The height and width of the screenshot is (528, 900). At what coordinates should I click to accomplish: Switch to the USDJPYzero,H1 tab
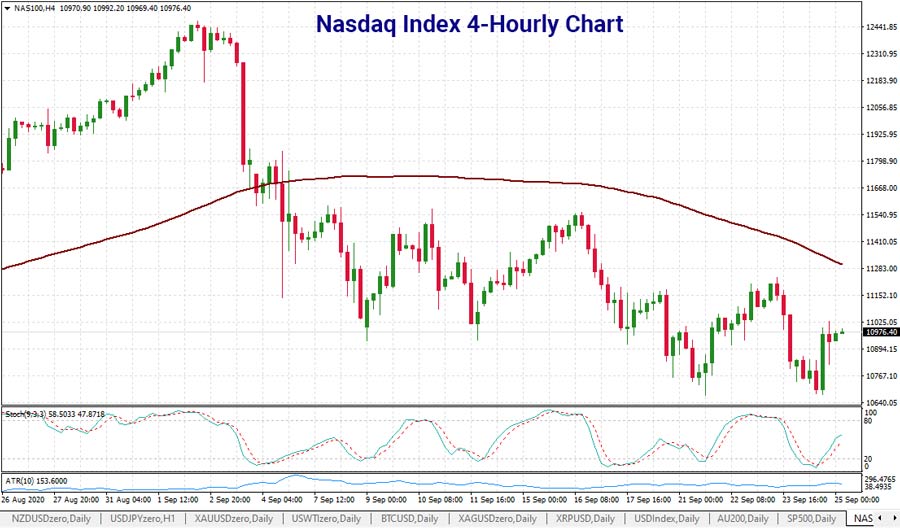[142, 519]
